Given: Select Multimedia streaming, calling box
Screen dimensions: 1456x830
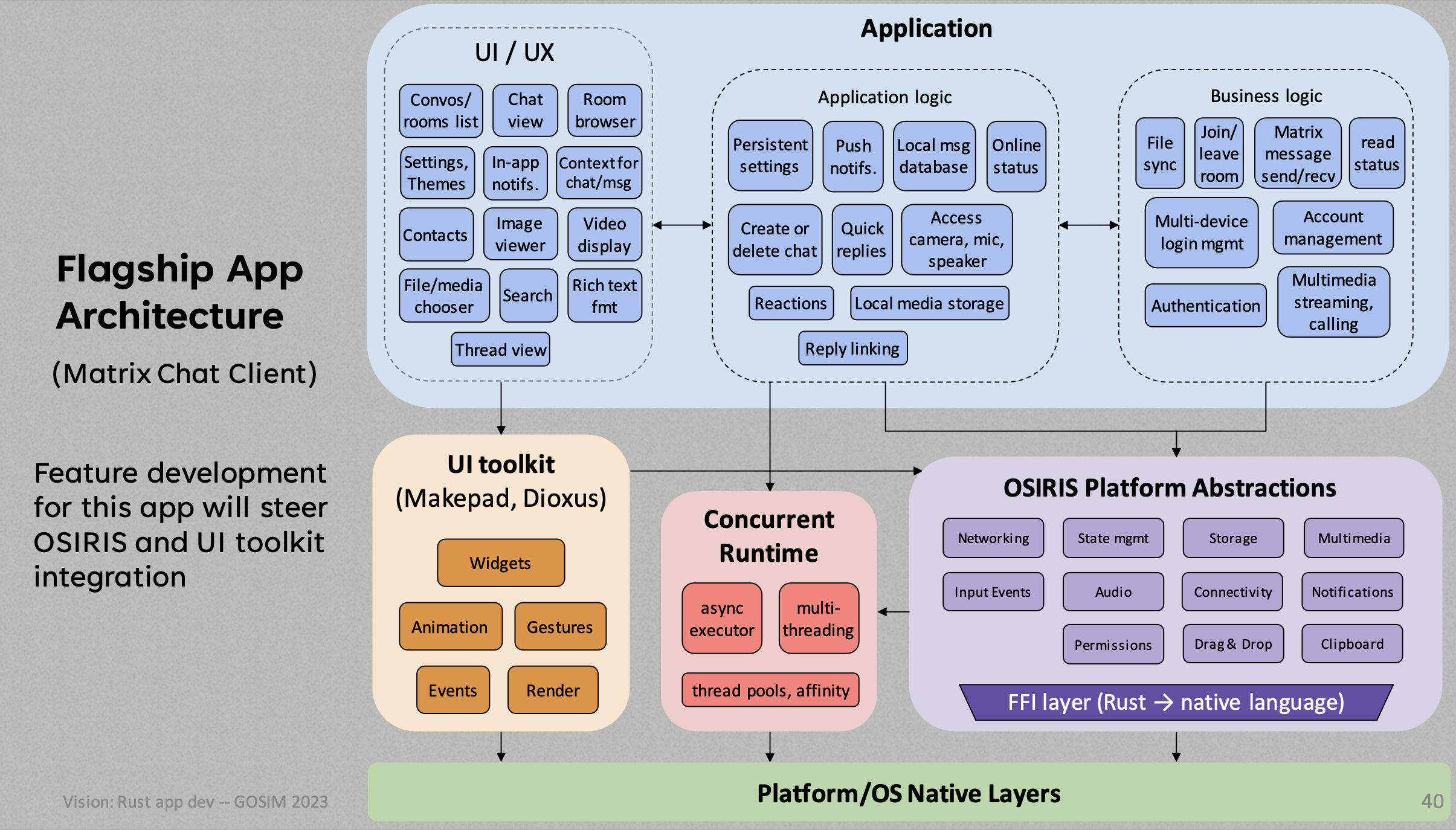Looking at the screenshot, I should click(x=1333, y=302).
